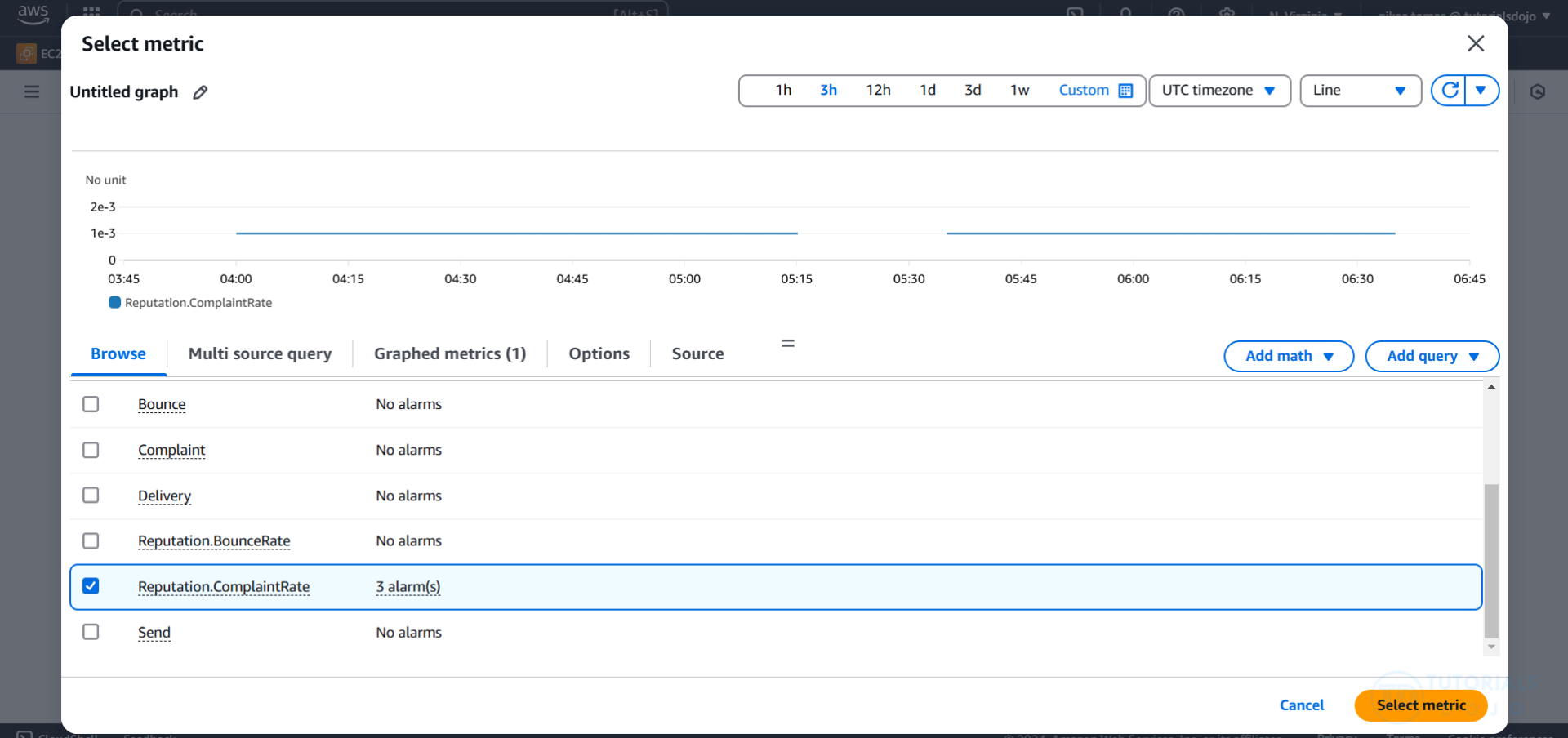1568x738 pixels.
Task: Click the Delivery metric name
Action: [164, 496]
